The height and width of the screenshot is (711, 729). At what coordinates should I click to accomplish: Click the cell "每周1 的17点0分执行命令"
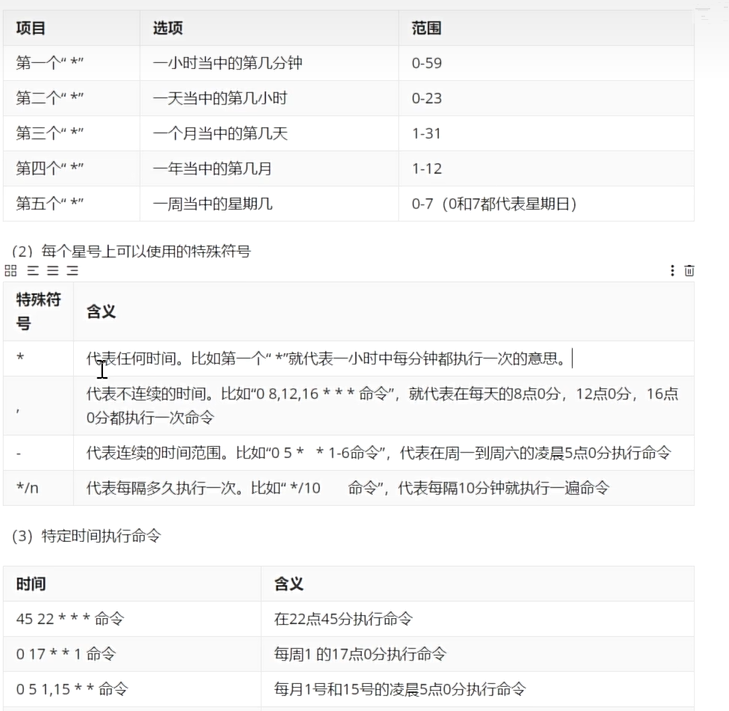tap(478, 654)
